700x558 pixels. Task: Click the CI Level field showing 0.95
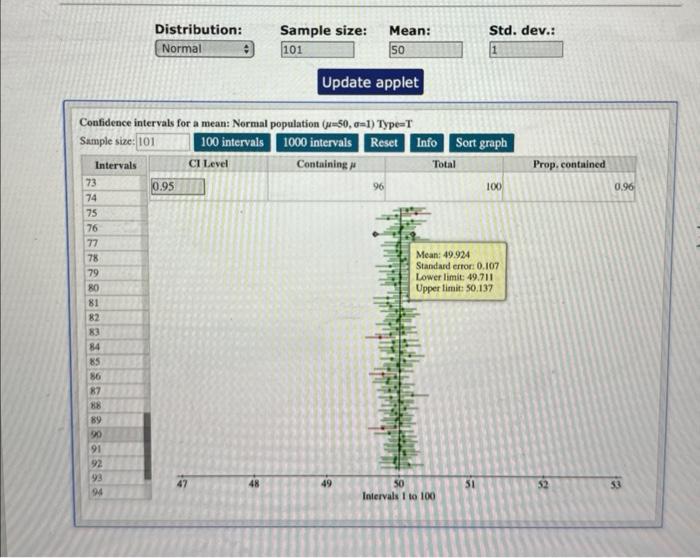[178, 187]
